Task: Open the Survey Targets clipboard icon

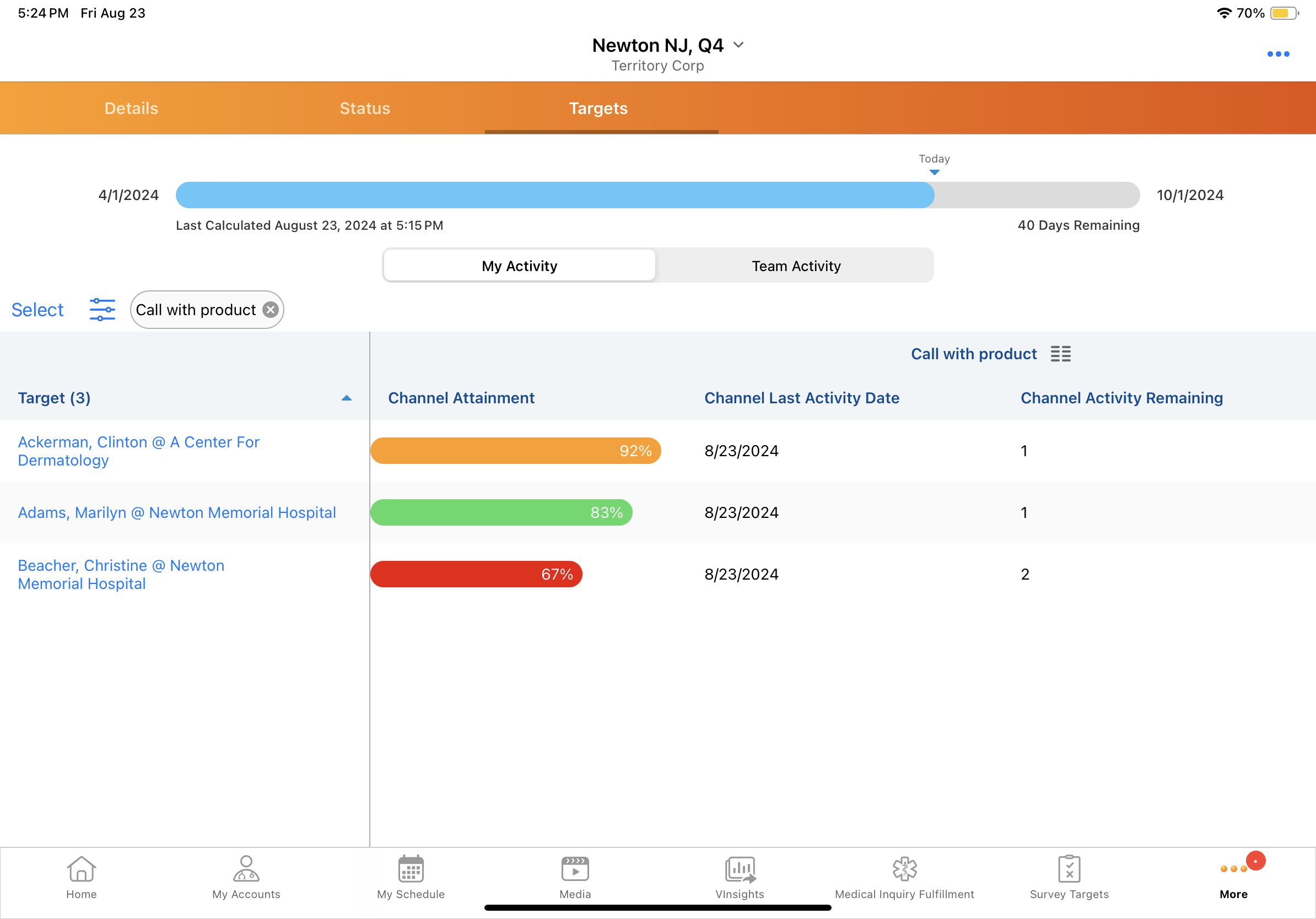Action: [x=1069, y=870]
